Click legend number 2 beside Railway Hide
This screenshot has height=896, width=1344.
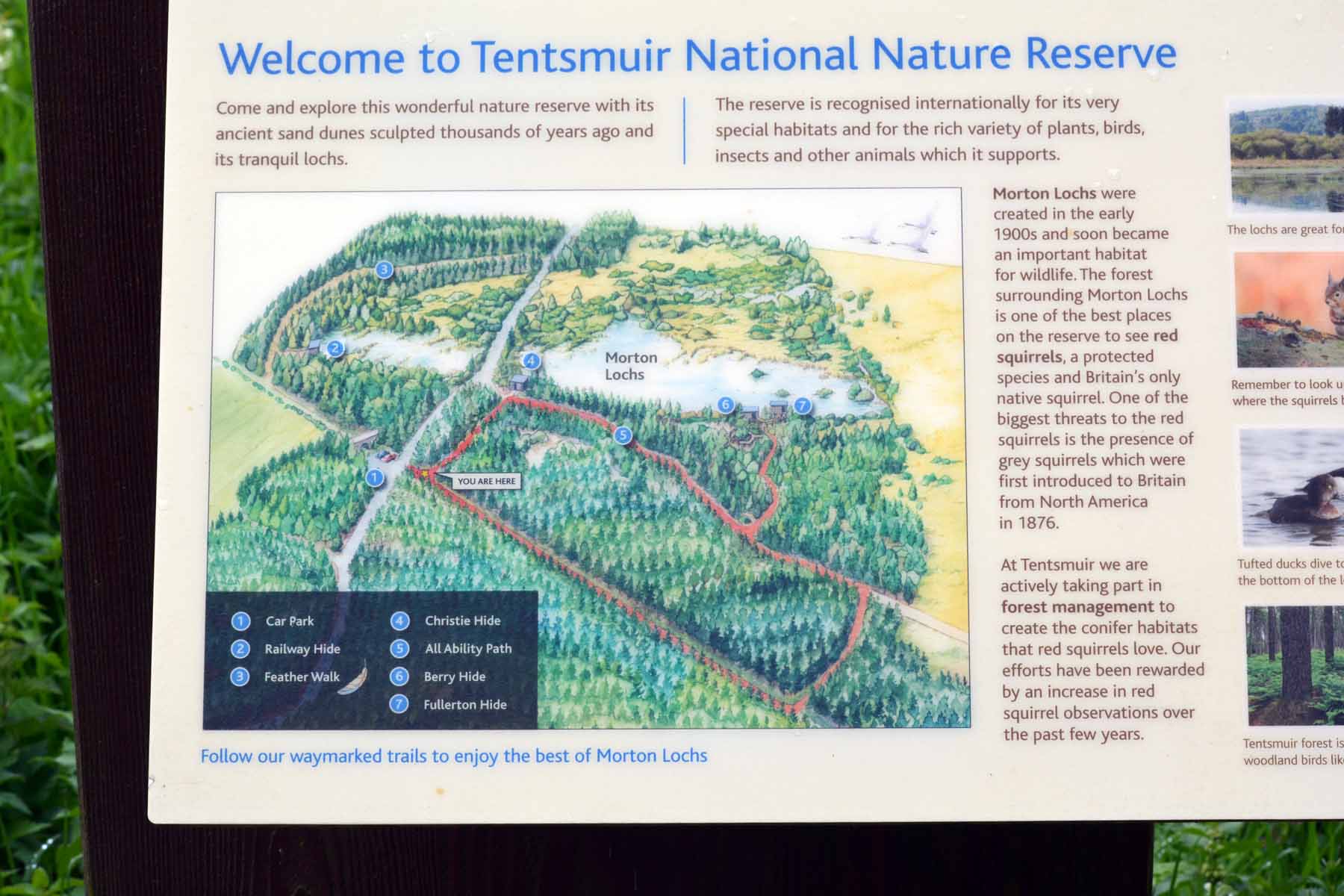pyautogui.click(x=240, y=649)
